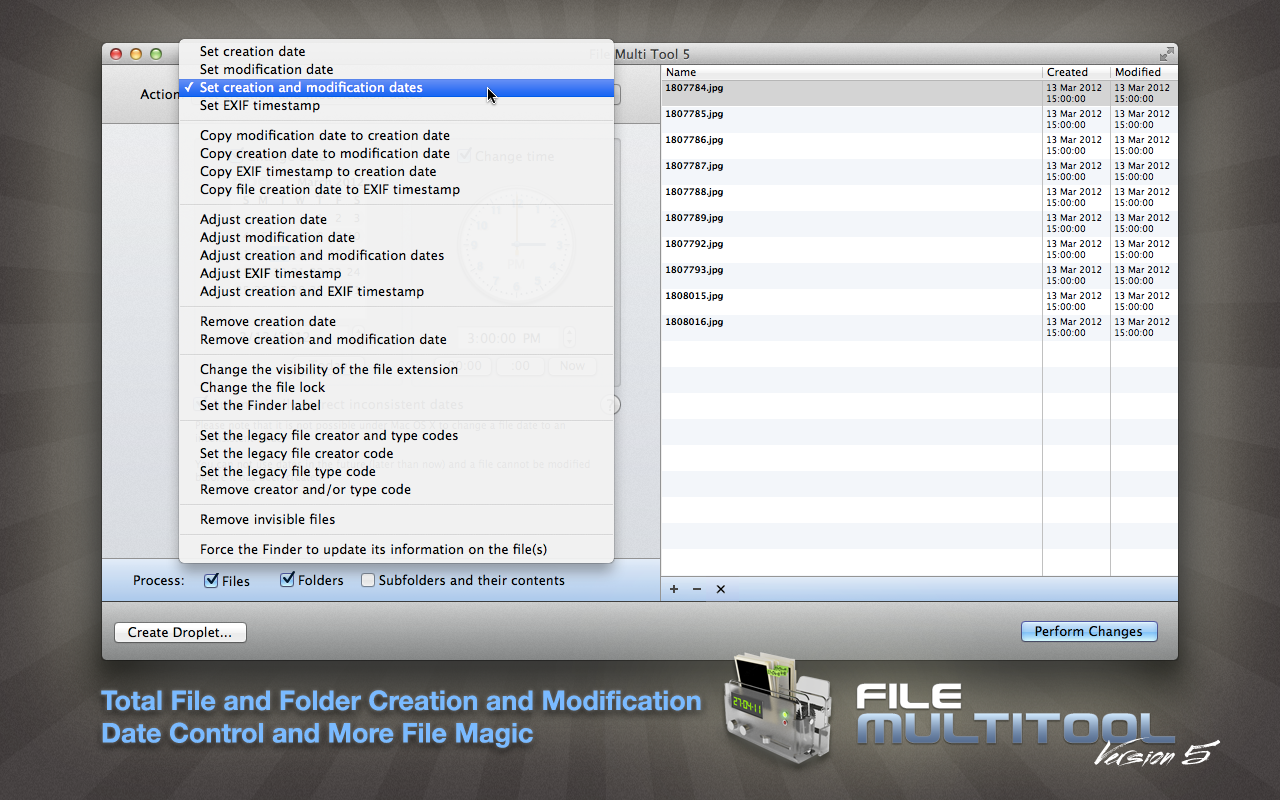Toggle the Files checkbox
This screenshot has height=800, width=1280.
211,580
